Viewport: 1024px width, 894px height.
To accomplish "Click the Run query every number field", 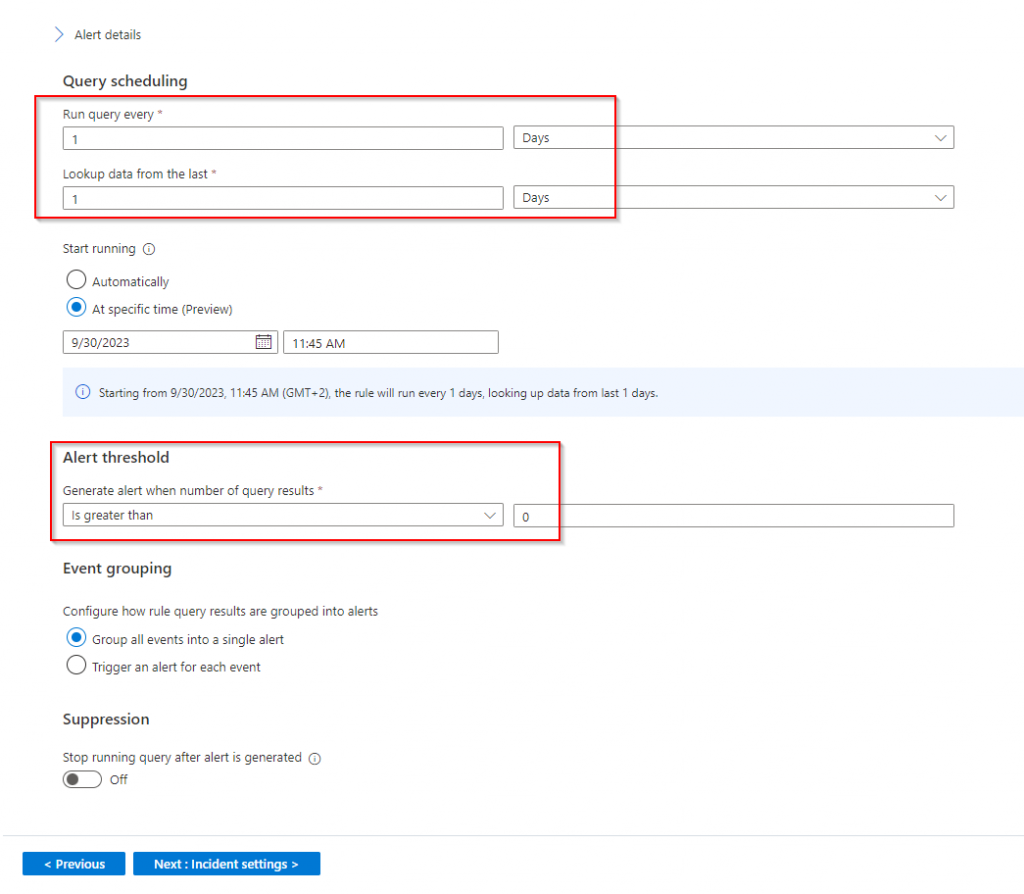I will [x=283, y=138].
